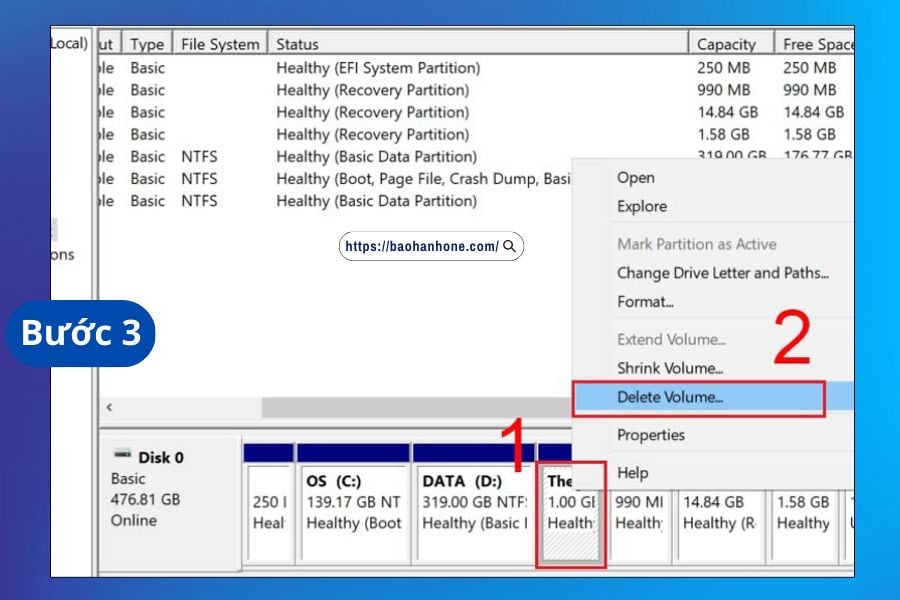Choose Shrink Volume in the context menu

click(x=669, y=368)
